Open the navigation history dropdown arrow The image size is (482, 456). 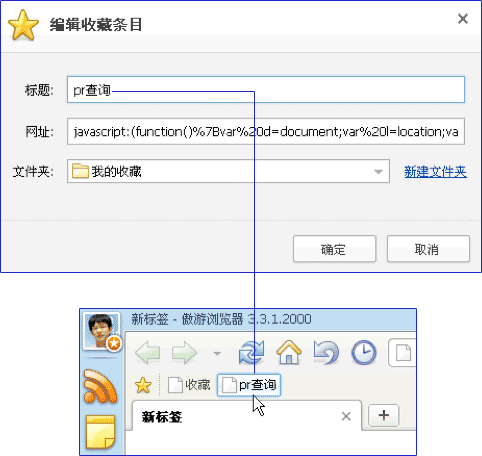coord(217,353)
